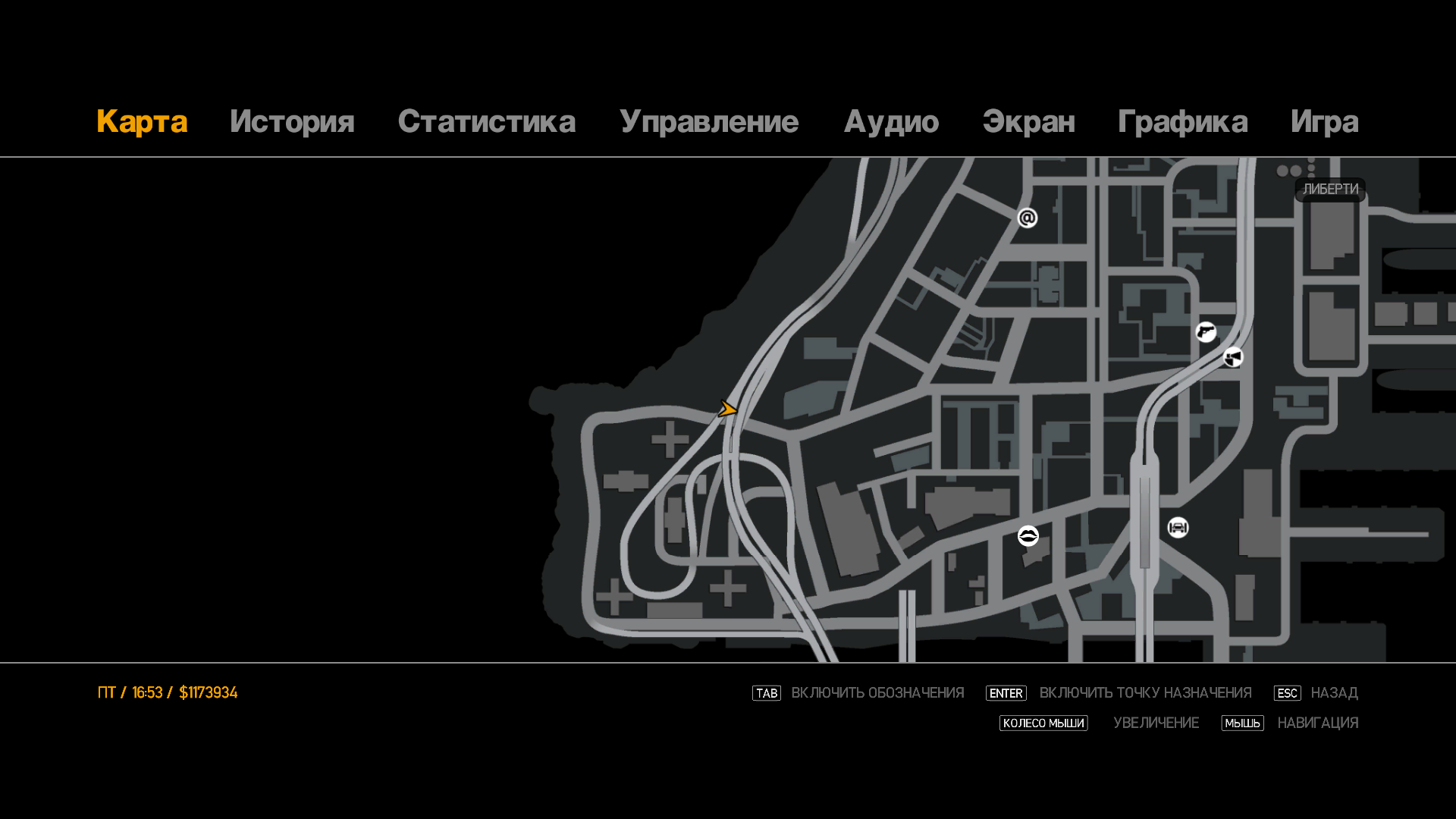
Task: Switch to the Статистика tab
Action: 486,122
